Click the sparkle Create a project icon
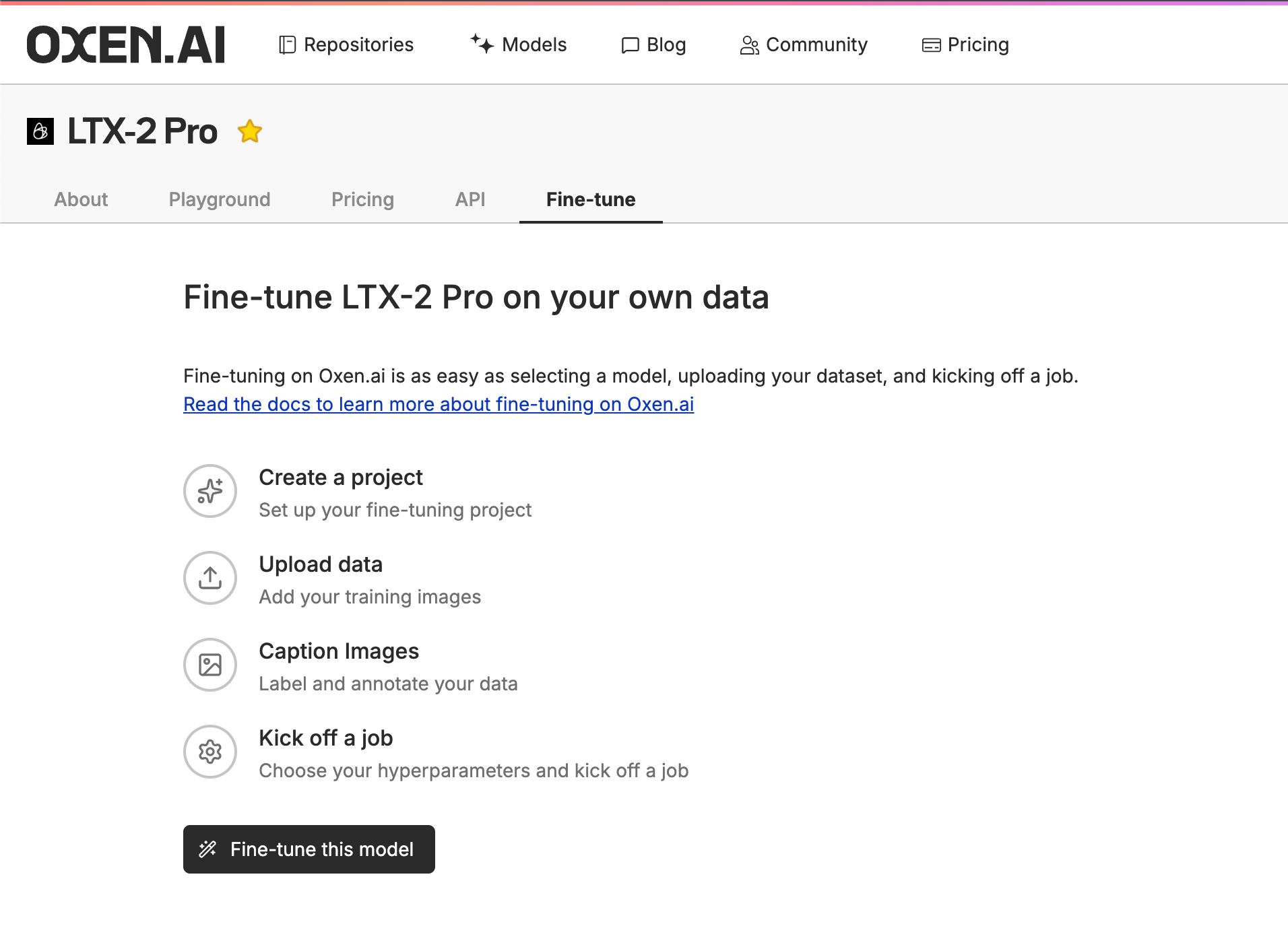The image size is (1288, 951). point(210,491)
